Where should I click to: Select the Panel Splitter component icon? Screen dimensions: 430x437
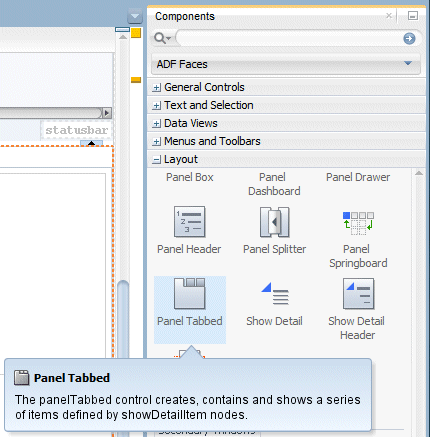(x=274, y=222)
